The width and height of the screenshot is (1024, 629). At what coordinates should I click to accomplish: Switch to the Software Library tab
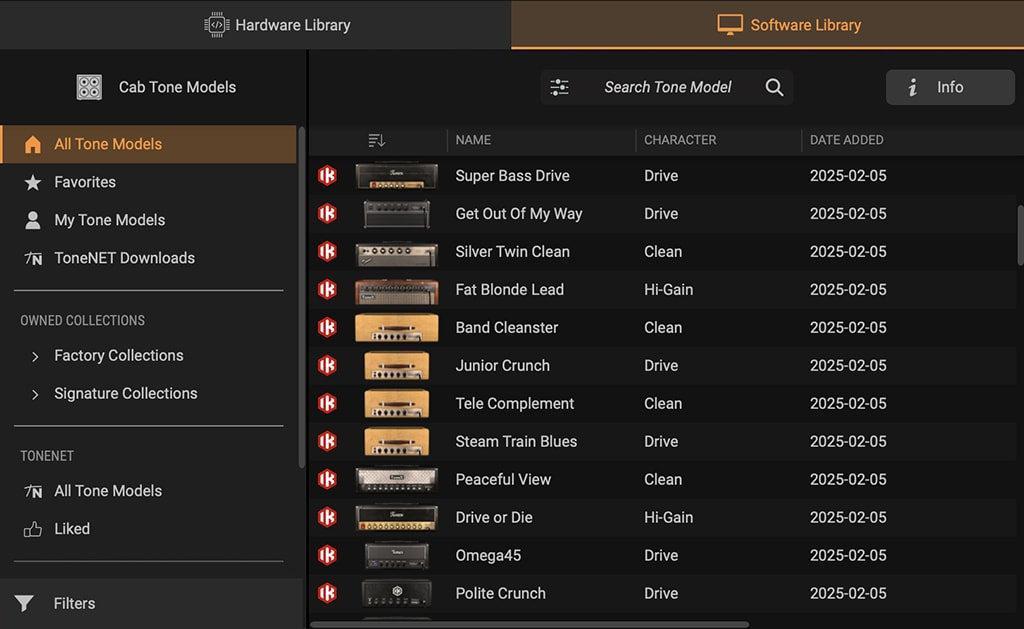[767, 24]
